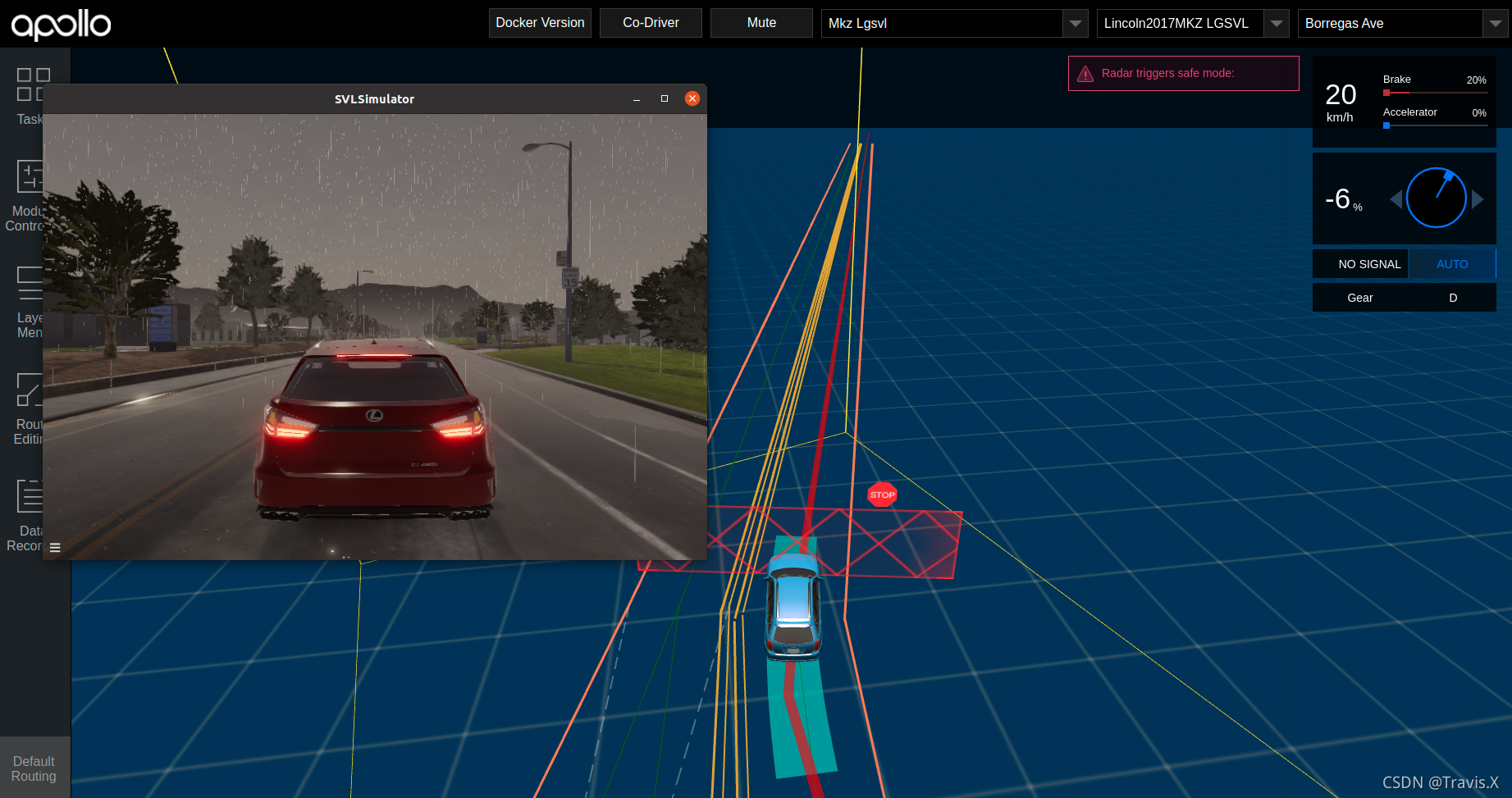Open the Lincoln2017MKZ LGSVL vehicle dropdown
Screen dimensions: 1512x798
pyautogui.click(x=1193, y=23)
